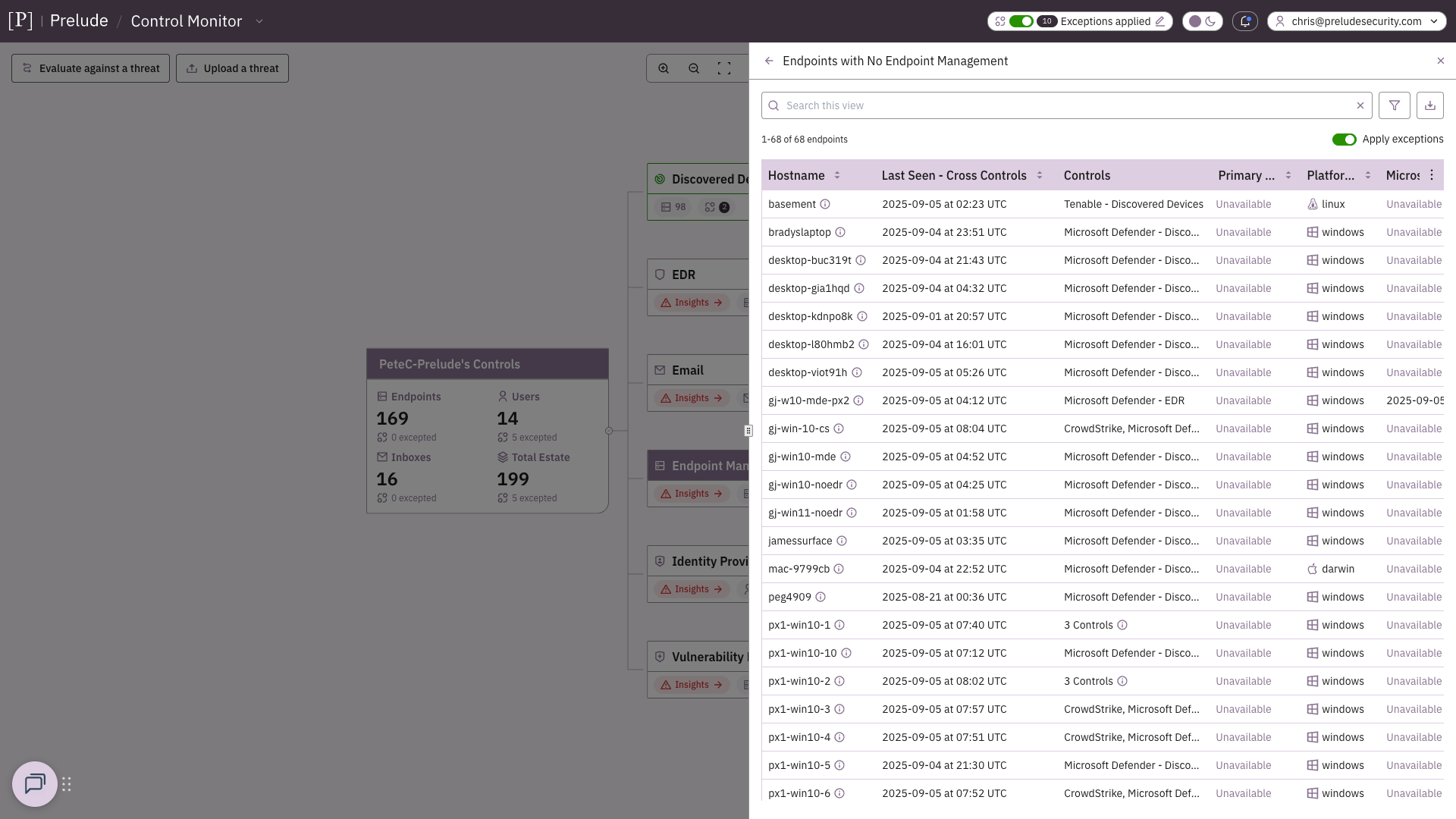Click the linux platform icon for basement
This screenshot has height=819, width=1456.
point(1313,204)
